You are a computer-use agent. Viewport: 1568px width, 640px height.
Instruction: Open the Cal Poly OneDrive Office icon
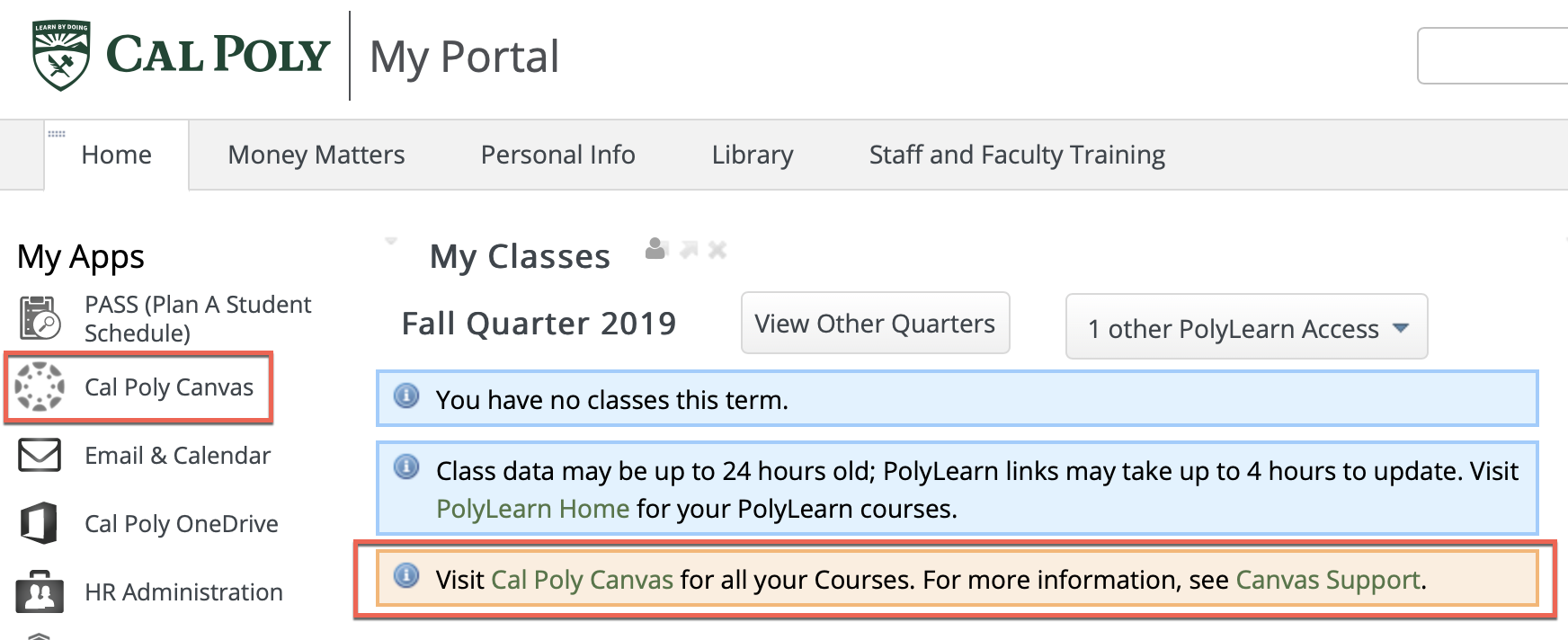[x=40, y=523]
